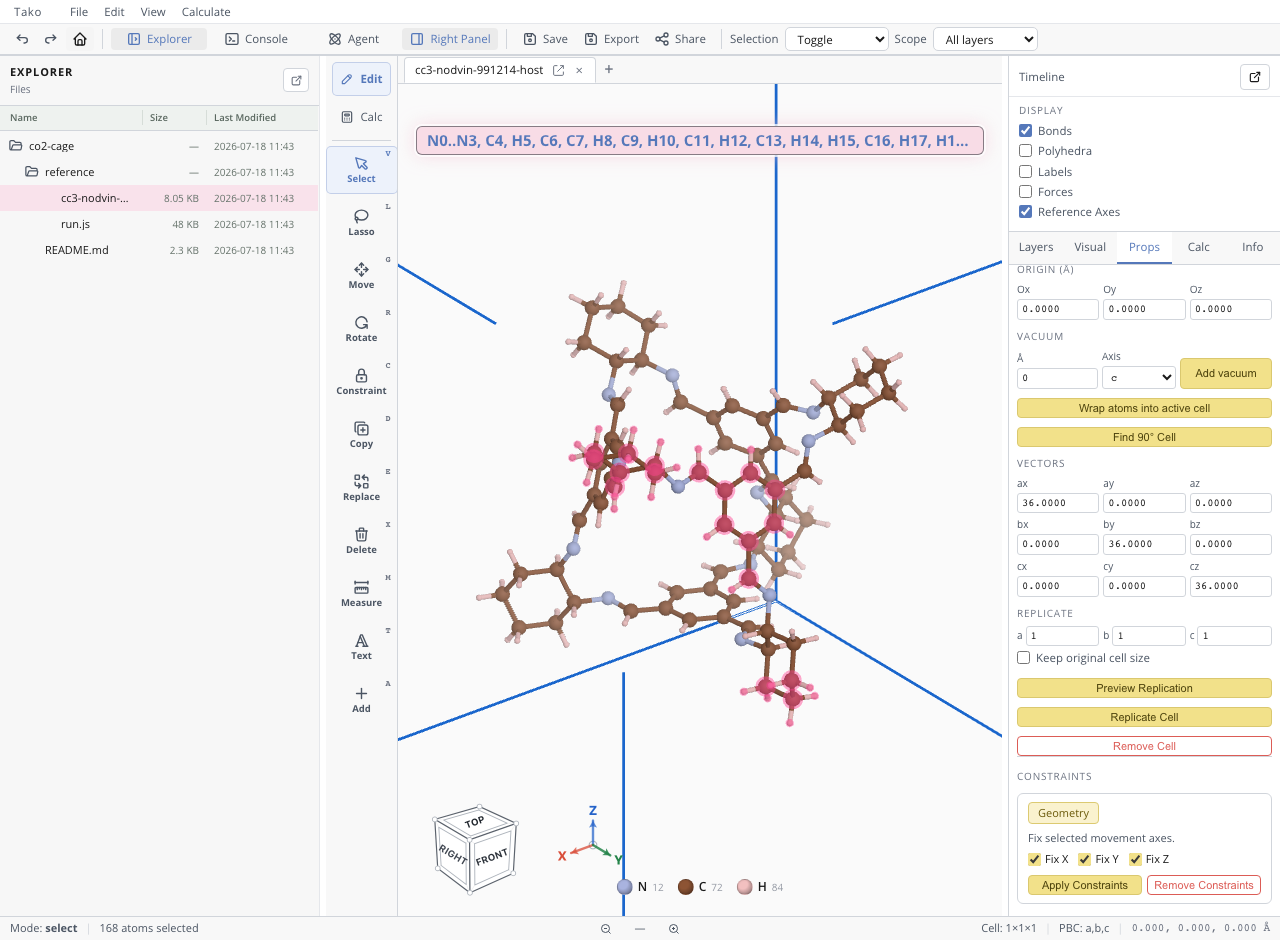Switch to Edit mode

[x=361, y=79]
